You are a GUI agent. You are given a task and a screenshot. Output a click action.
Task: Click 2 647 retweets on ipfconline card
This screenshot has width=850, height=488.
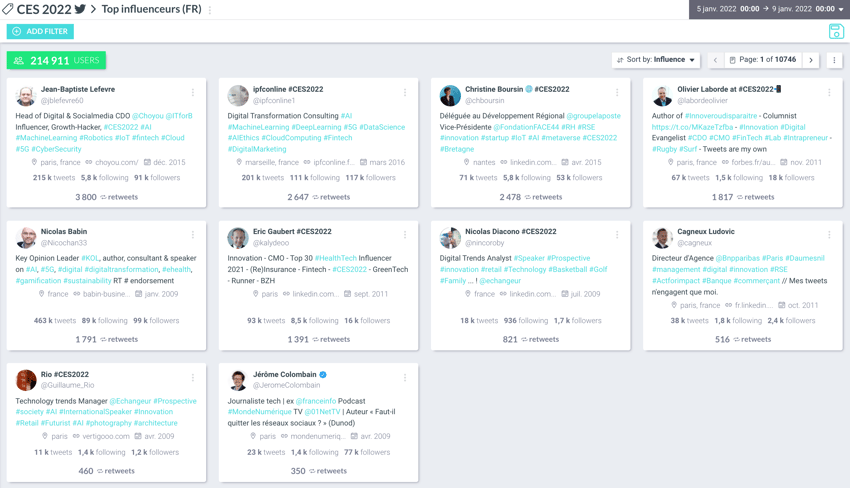pos(319,197)
